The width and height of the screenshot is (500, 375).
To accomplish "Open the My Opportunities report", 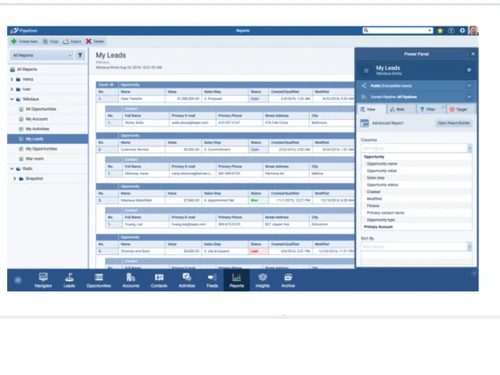I will (41, 149).
